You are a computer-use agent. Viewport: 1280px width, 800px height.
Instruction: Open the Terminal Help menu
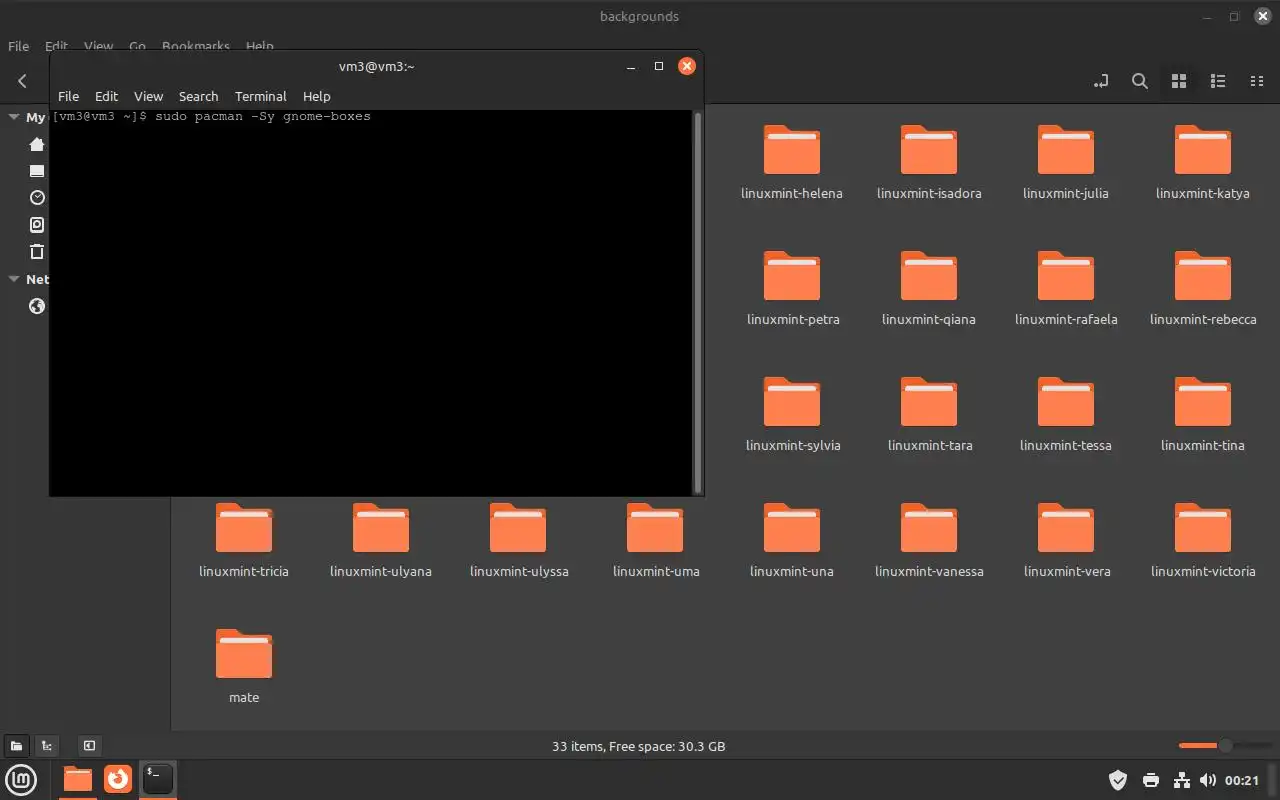pos(316,96)
